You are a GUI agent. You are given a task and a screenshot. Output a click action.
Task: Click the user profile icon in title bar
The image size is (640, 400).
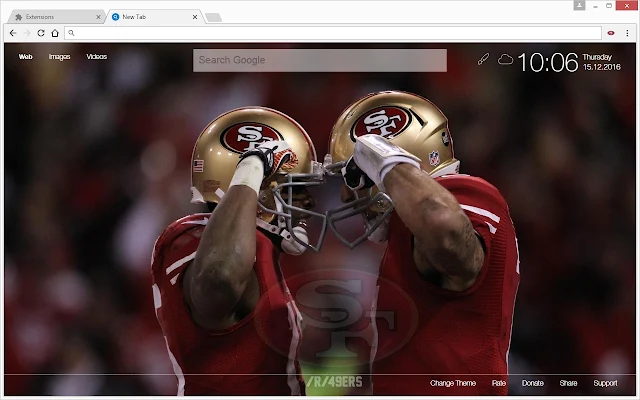point(579,5)
